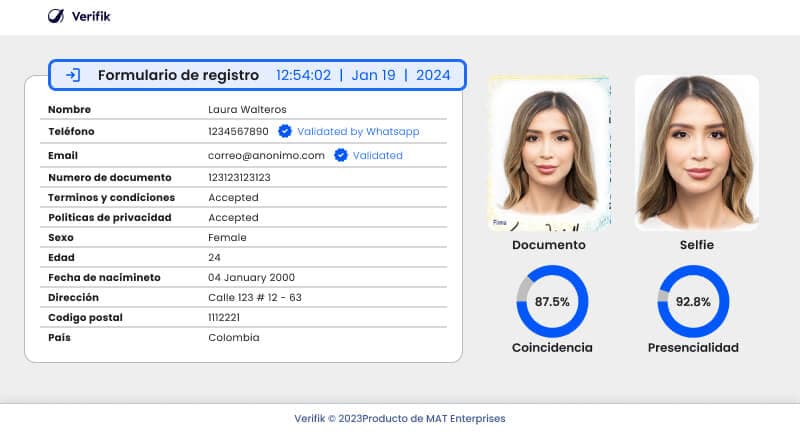Click the Presencialidad label
This screenshot has width=800, height=432.
693,347
